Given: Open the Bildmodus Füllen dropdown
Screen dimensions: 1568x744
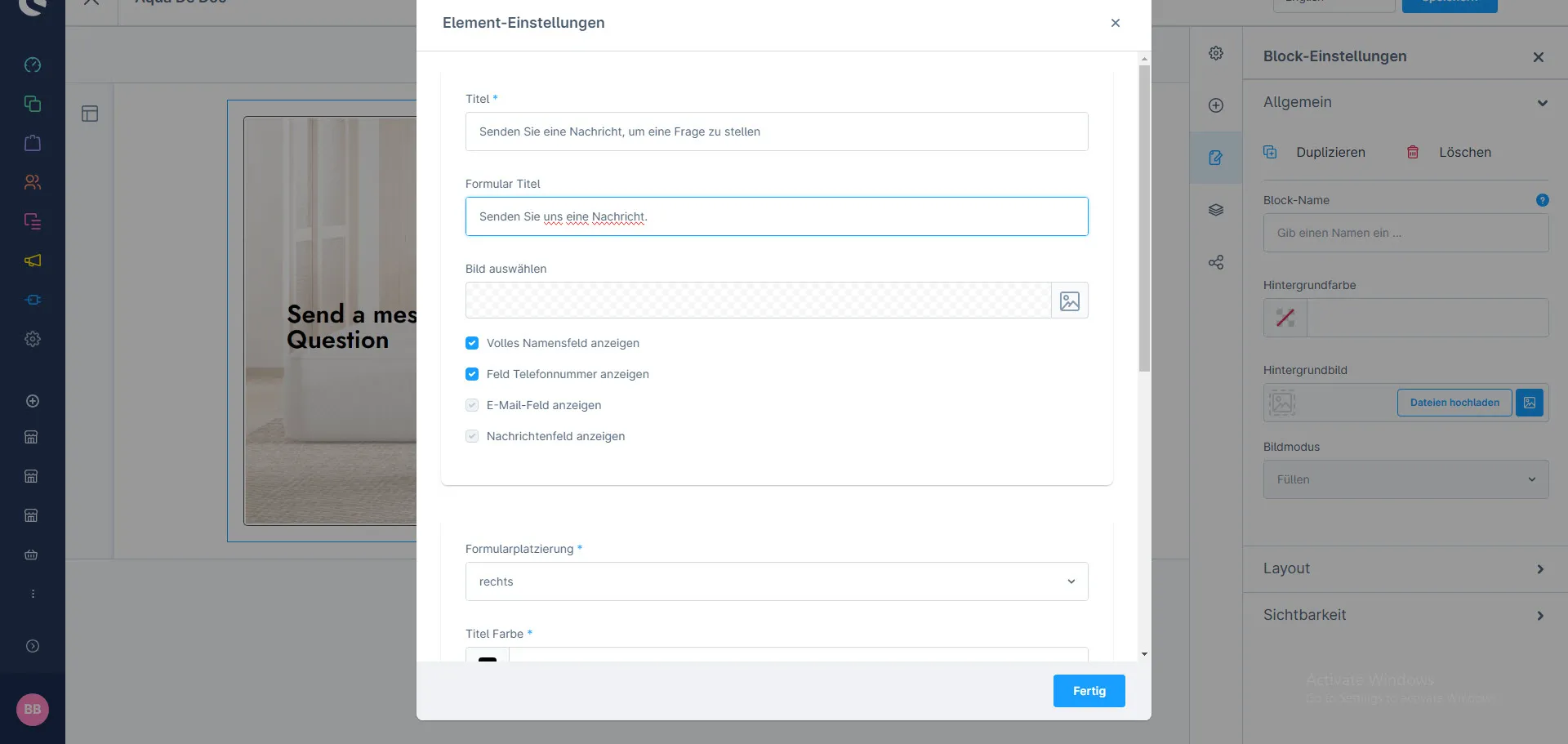Looking at the screenshot, I should coord(1405,479).
